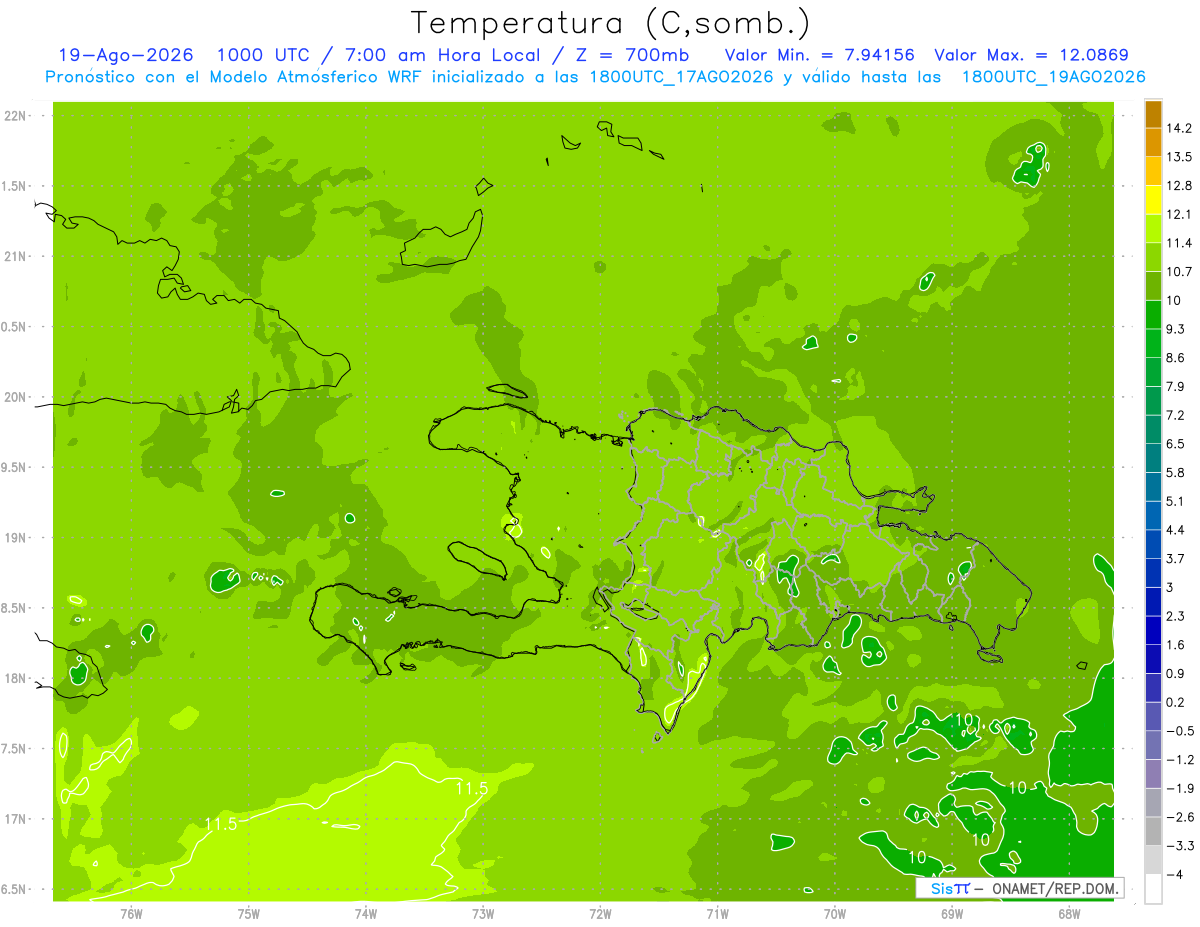Click the yellow colorbar swatch between 12.1 and 12.8
1200x927 pixels.
[x=1153, y=200]
